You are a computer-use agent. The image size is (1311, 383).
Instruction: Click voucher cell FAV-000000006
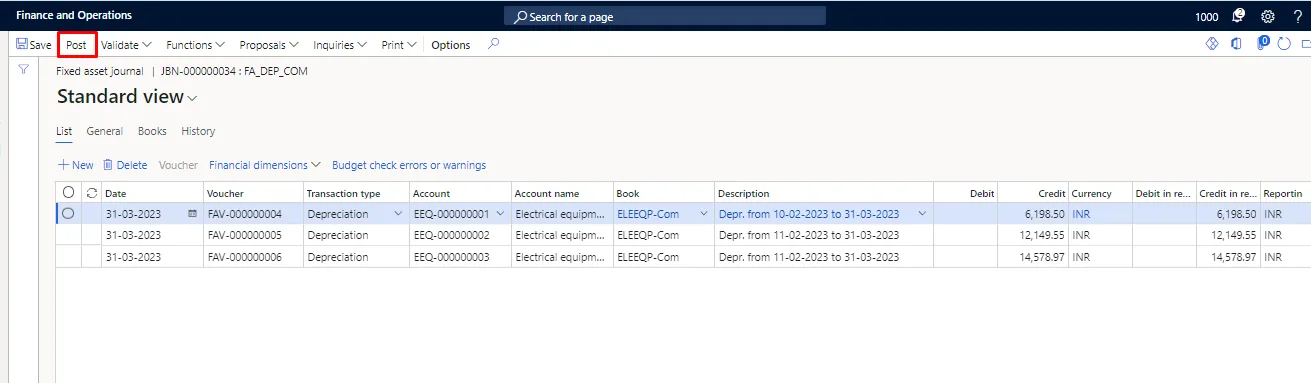(x=244, y=257)
